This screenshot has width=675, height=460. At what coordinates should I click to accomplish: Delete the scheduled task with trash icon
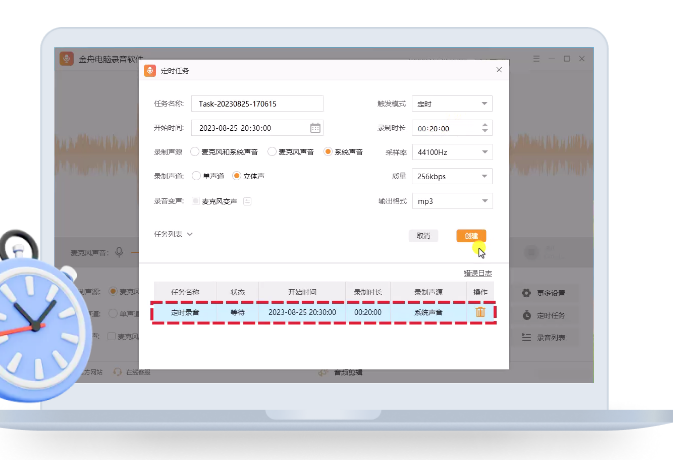click(480, 312)
